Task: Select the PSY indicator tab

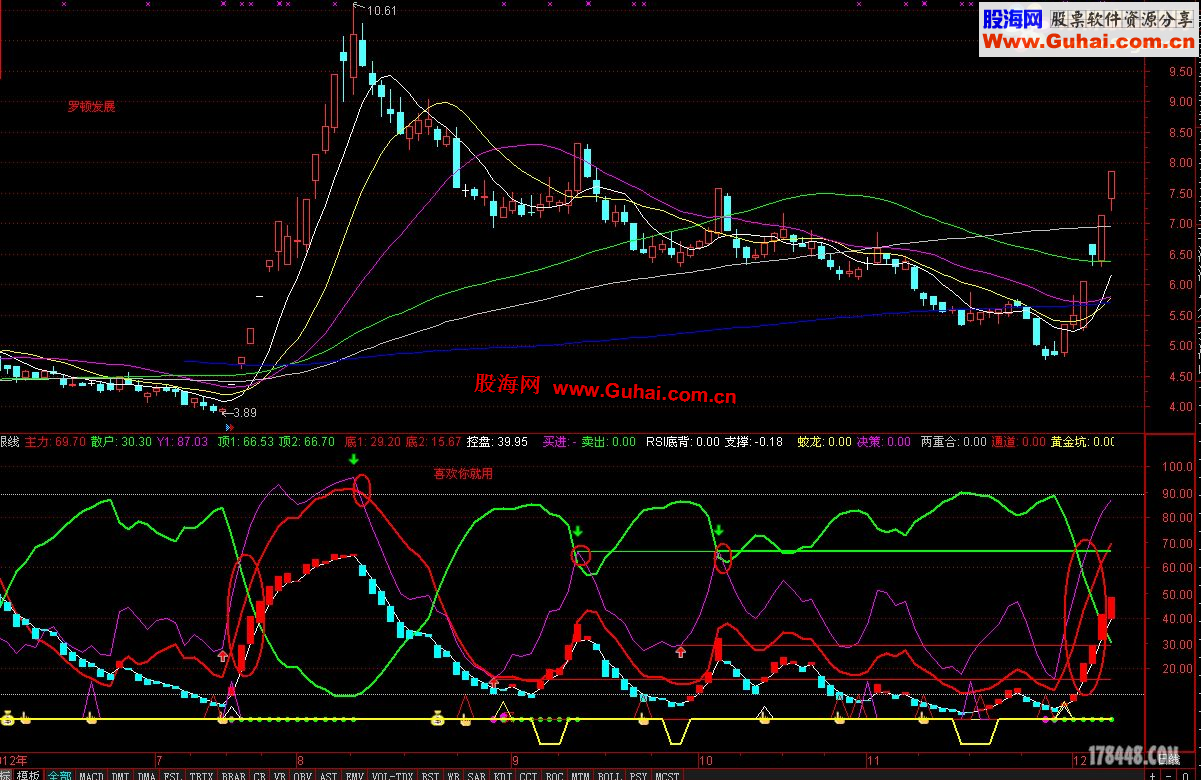Action: tap(638, 775)
